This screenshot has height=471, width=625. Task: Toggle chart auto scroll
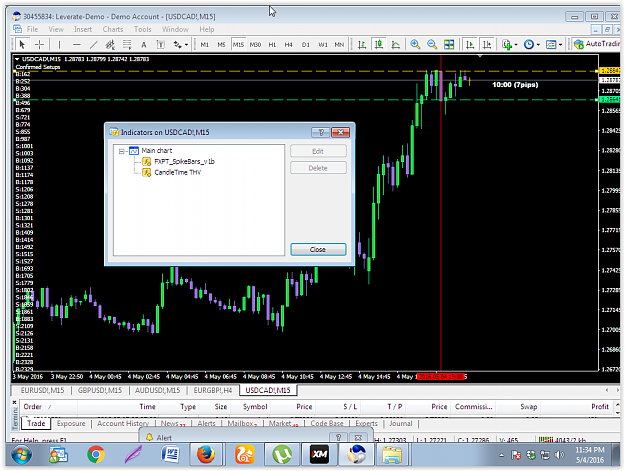point(470,44)
